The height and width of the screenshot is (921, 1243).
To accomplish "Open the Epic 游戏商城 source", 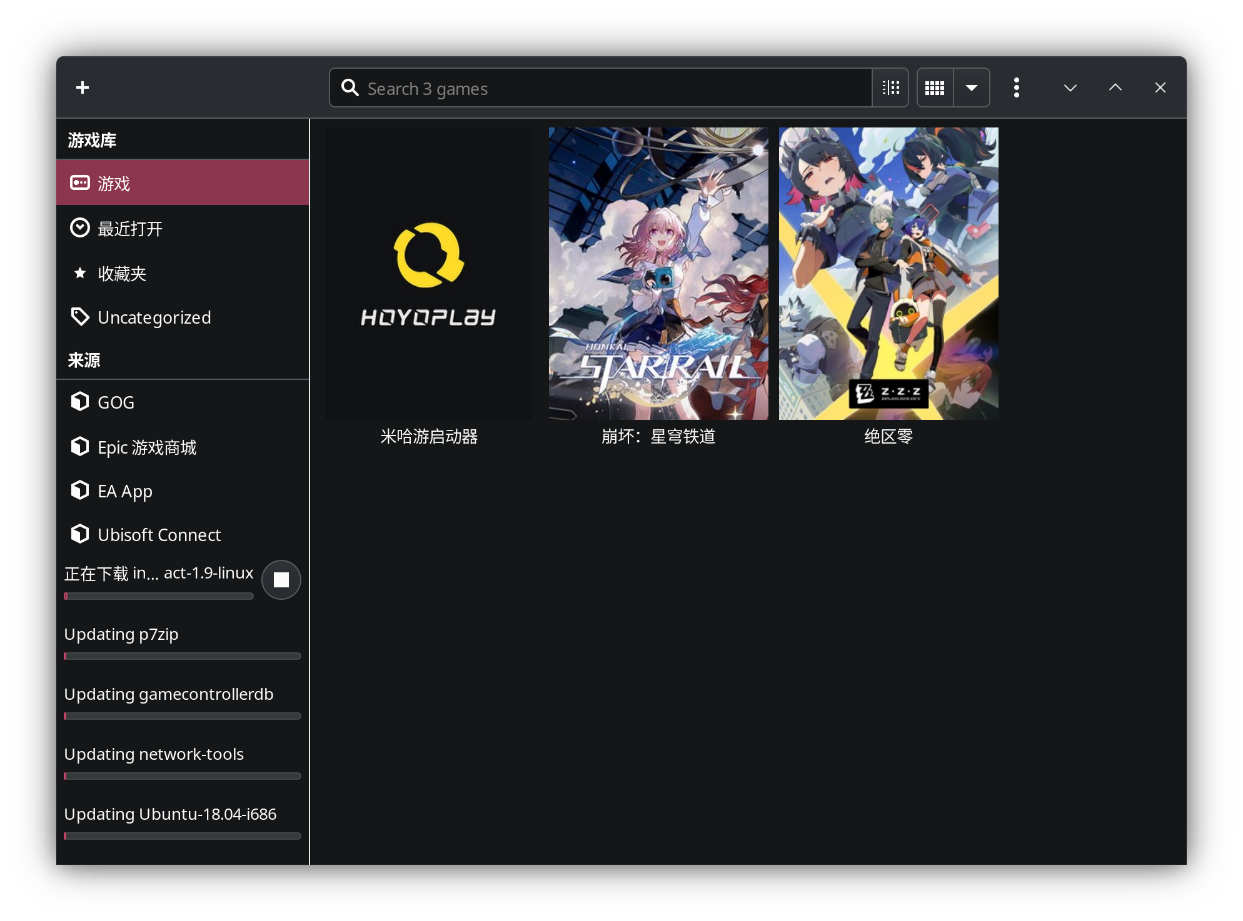I will [x=146, y=447].
